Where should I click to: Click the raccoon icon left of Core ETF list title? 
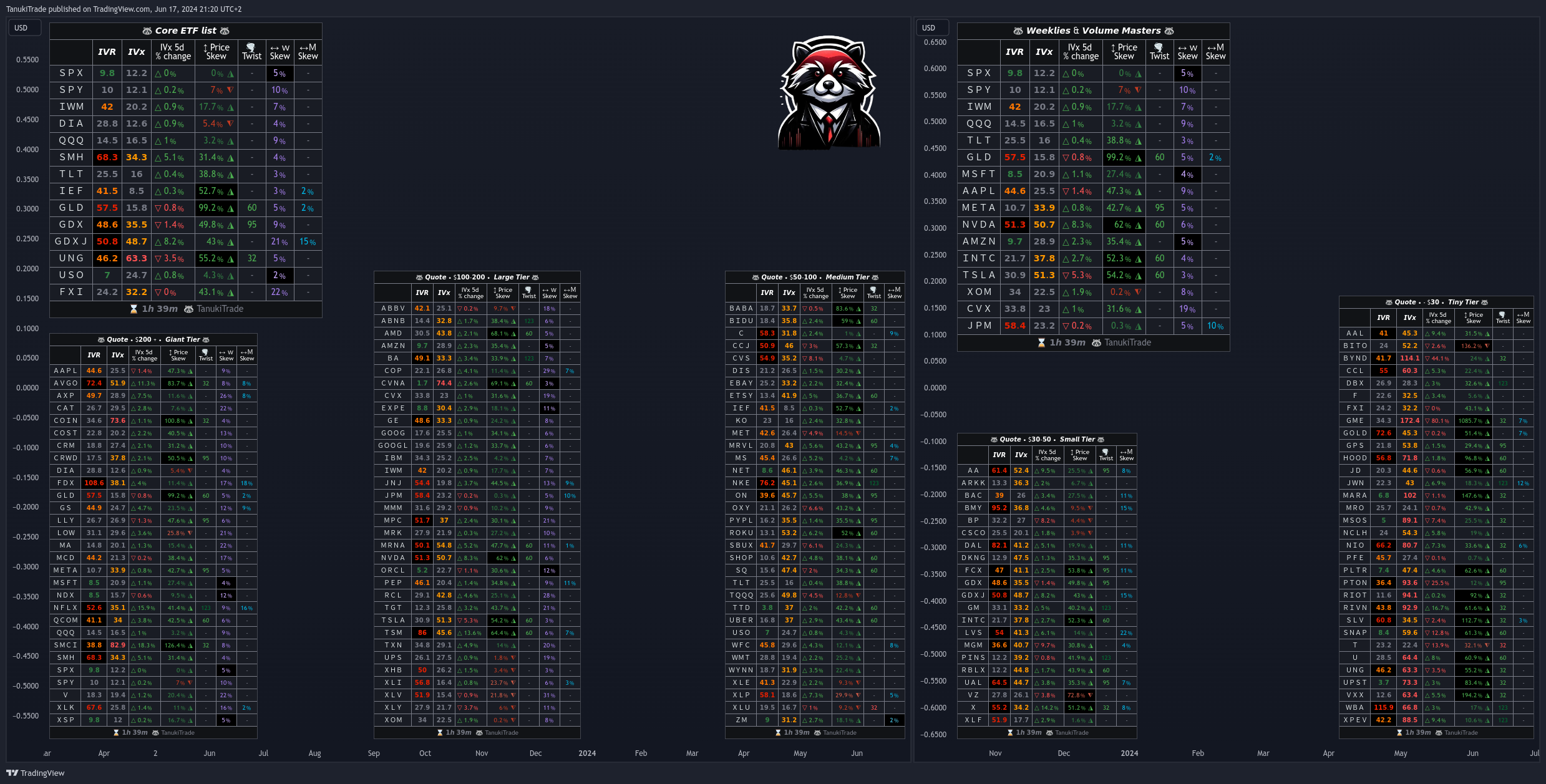tap(147, 31)
